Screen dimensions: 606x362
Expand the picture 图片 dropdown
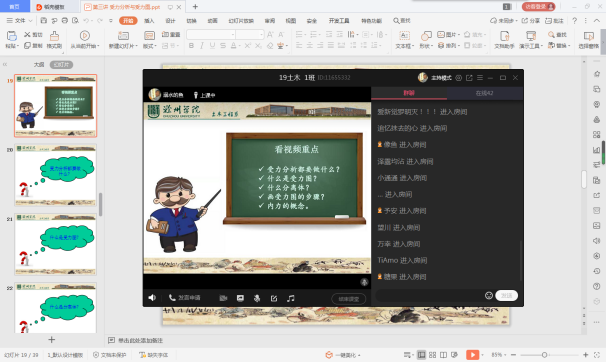click(458, 35)
